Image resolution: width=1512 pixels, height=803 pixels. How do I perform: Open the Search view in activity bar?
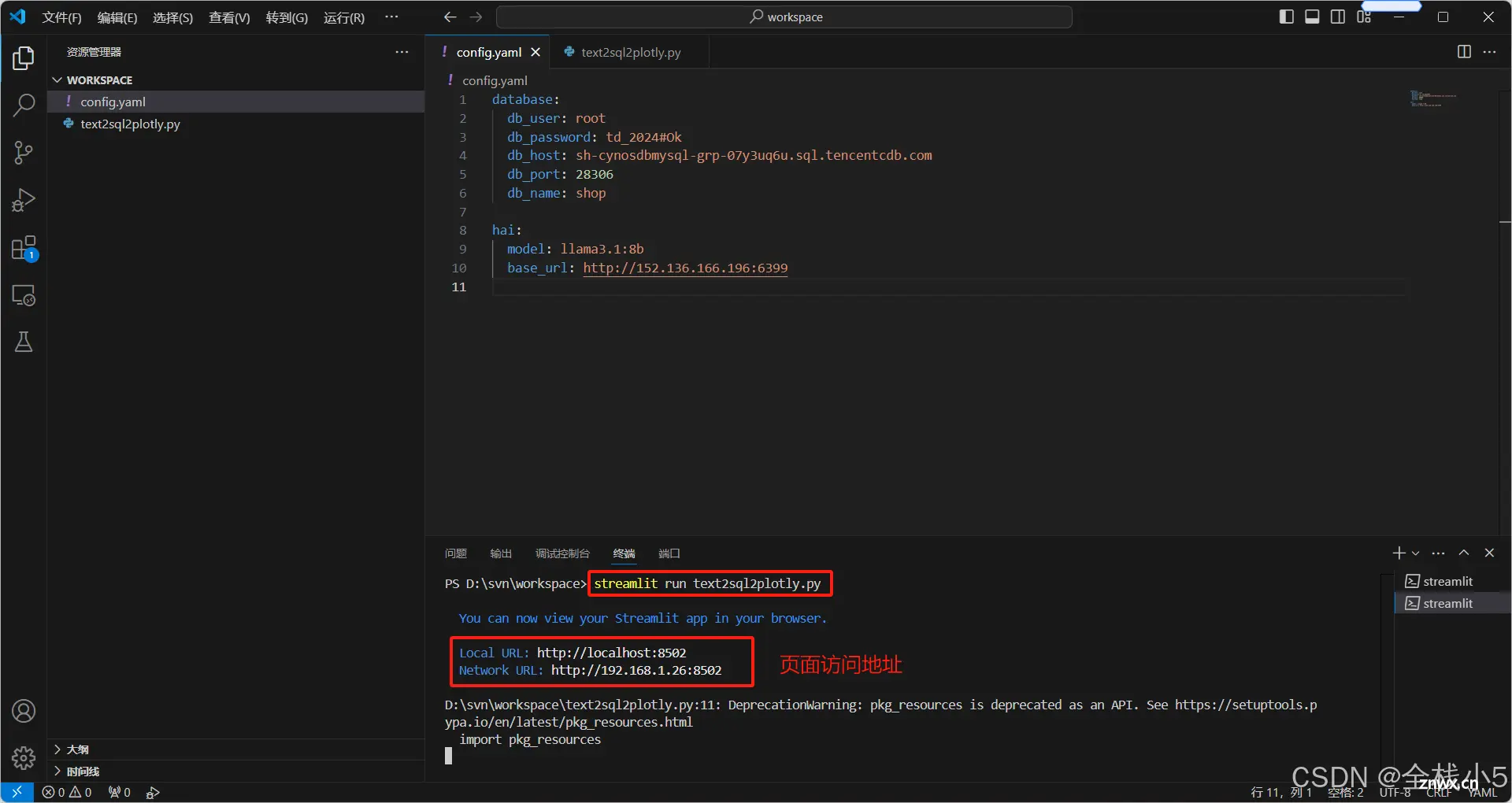(x=24, y=105)
